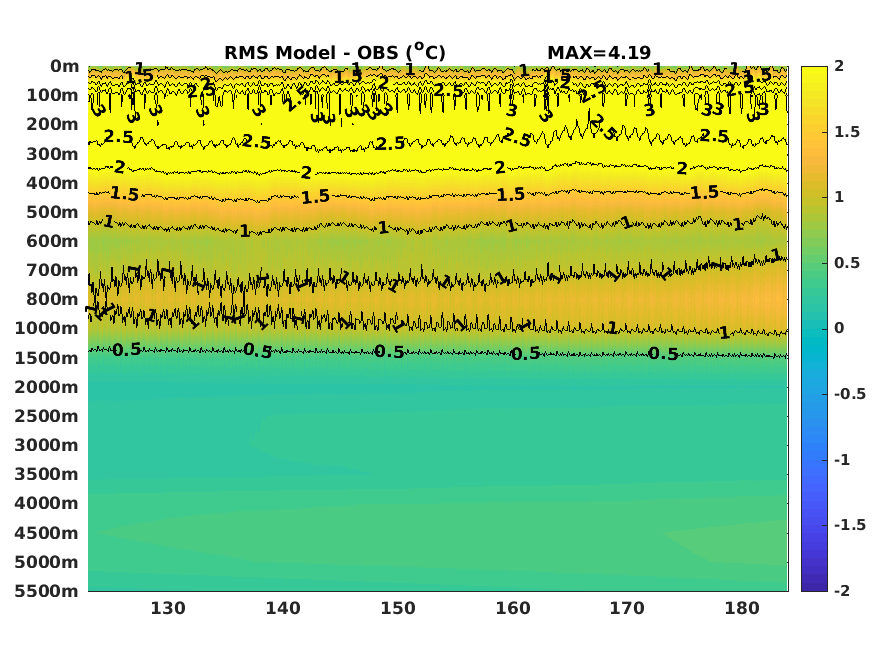
Task: Click the '1500m' depth axis label
Action: tap(47, 358)
